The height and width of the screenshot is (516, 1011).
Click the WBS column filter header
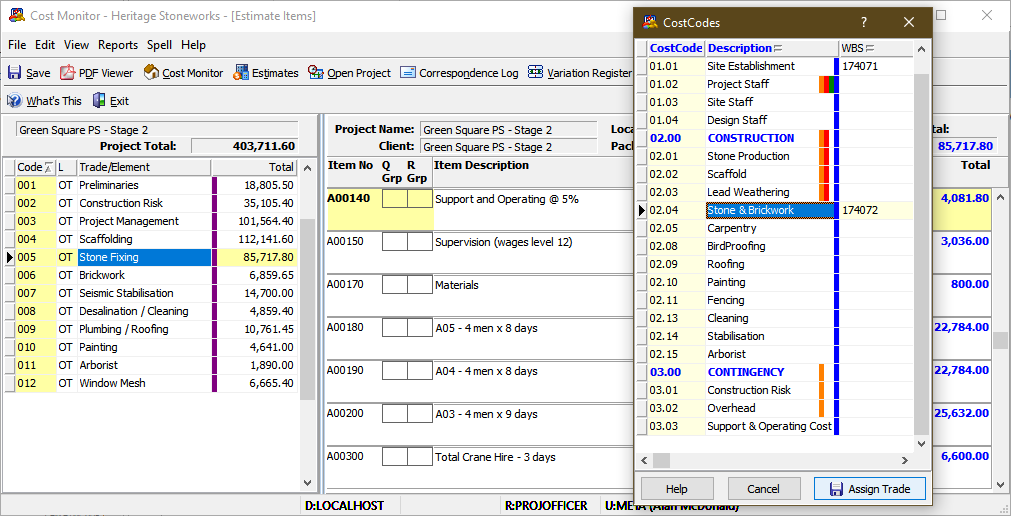pyautogui.click(x=876, y=48)
